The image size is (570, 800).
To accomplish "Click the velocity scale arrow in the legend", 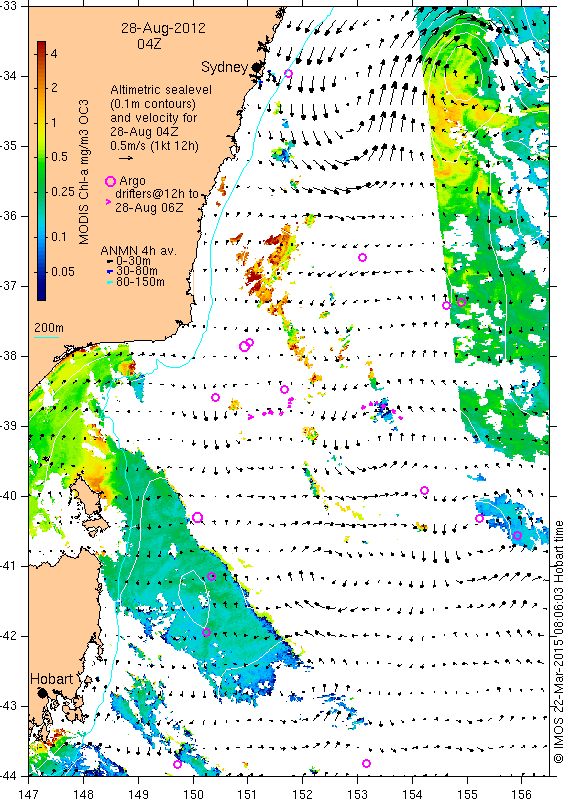I will (126, 158).
